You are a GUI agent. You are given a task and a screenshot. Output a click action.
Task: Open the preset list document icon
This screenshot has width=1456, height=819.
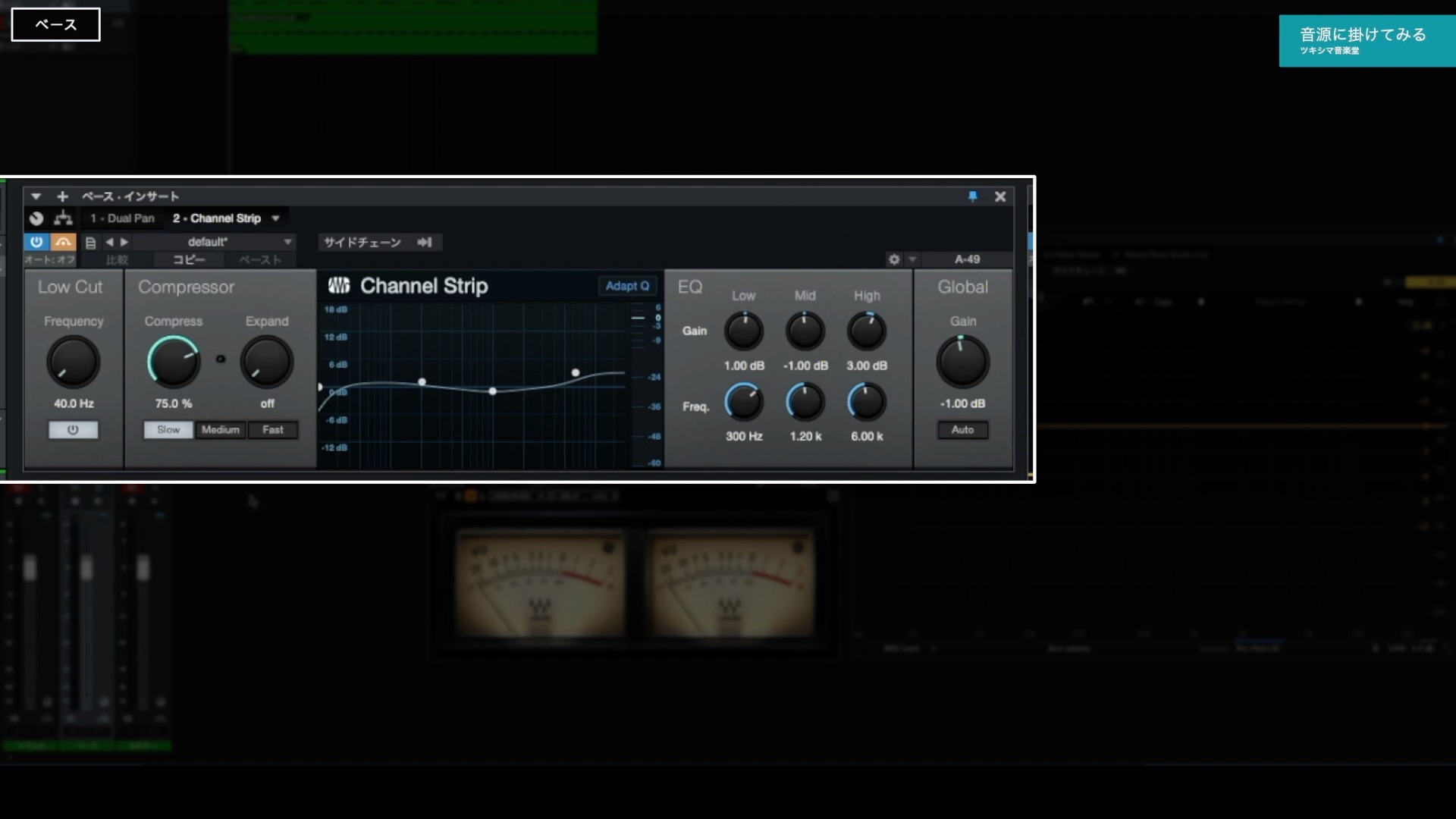pos(91,242)
